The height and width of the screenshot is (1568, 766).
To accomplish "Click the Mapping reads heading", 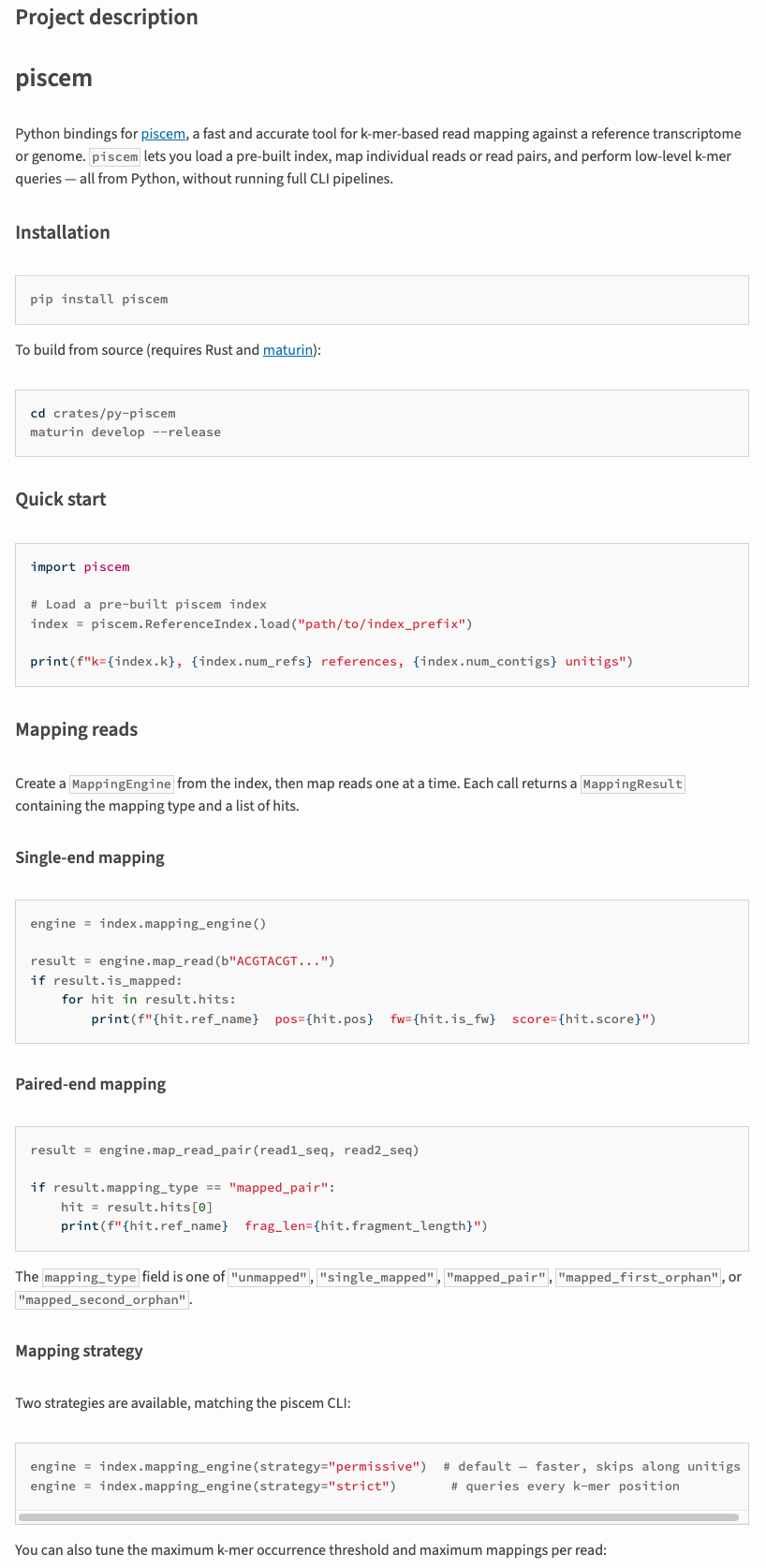I will pyautogui.click(x=77, y=729).
